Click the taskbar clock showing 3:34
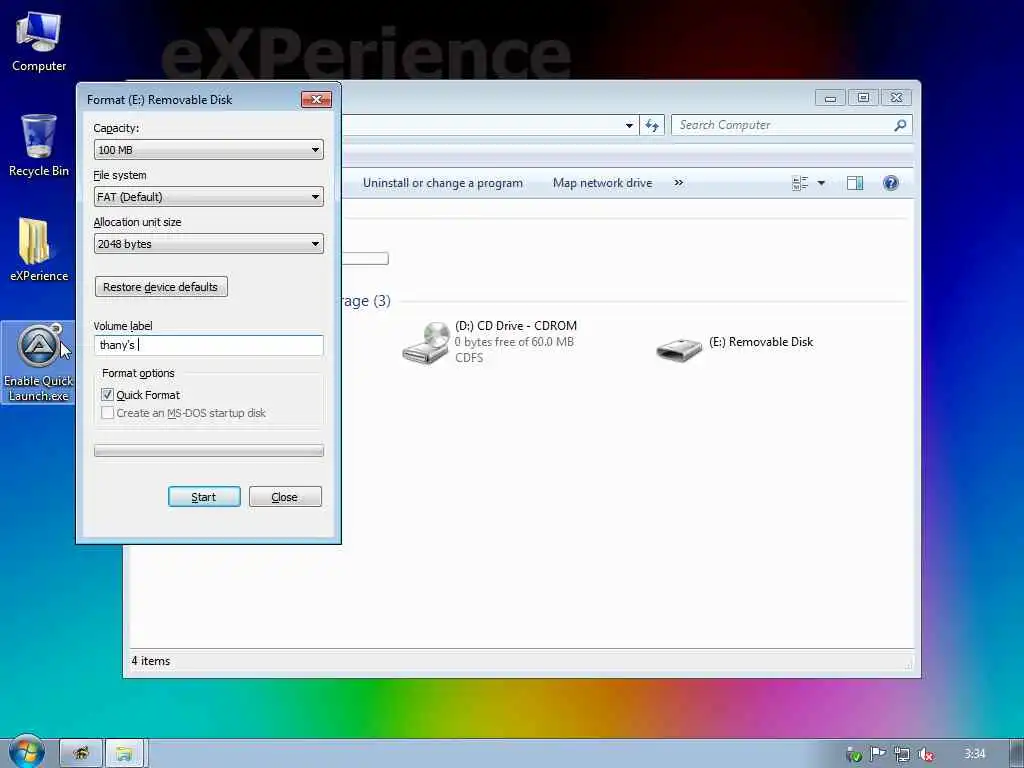The width and height of the screenshot is (1024, 768). pos(974,754)
